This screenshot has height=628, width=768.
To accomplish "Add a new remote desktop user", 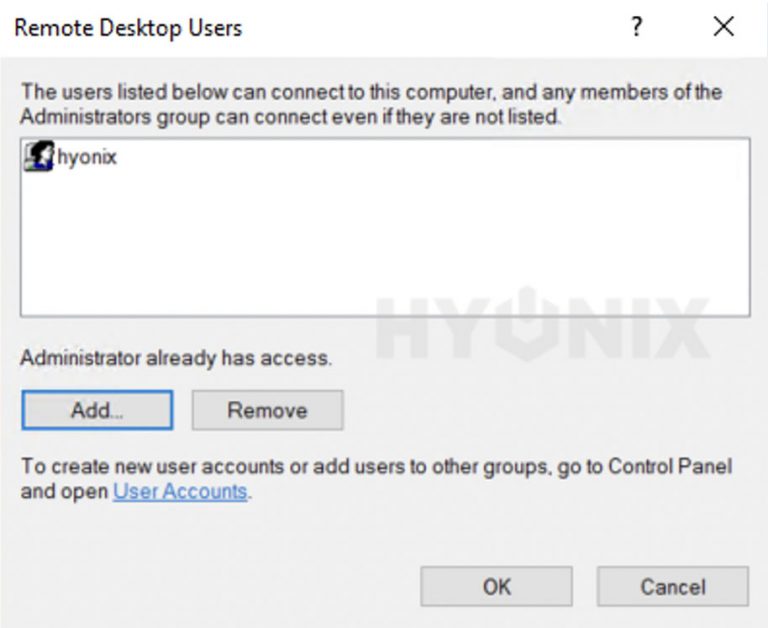I will coord(97,410).
